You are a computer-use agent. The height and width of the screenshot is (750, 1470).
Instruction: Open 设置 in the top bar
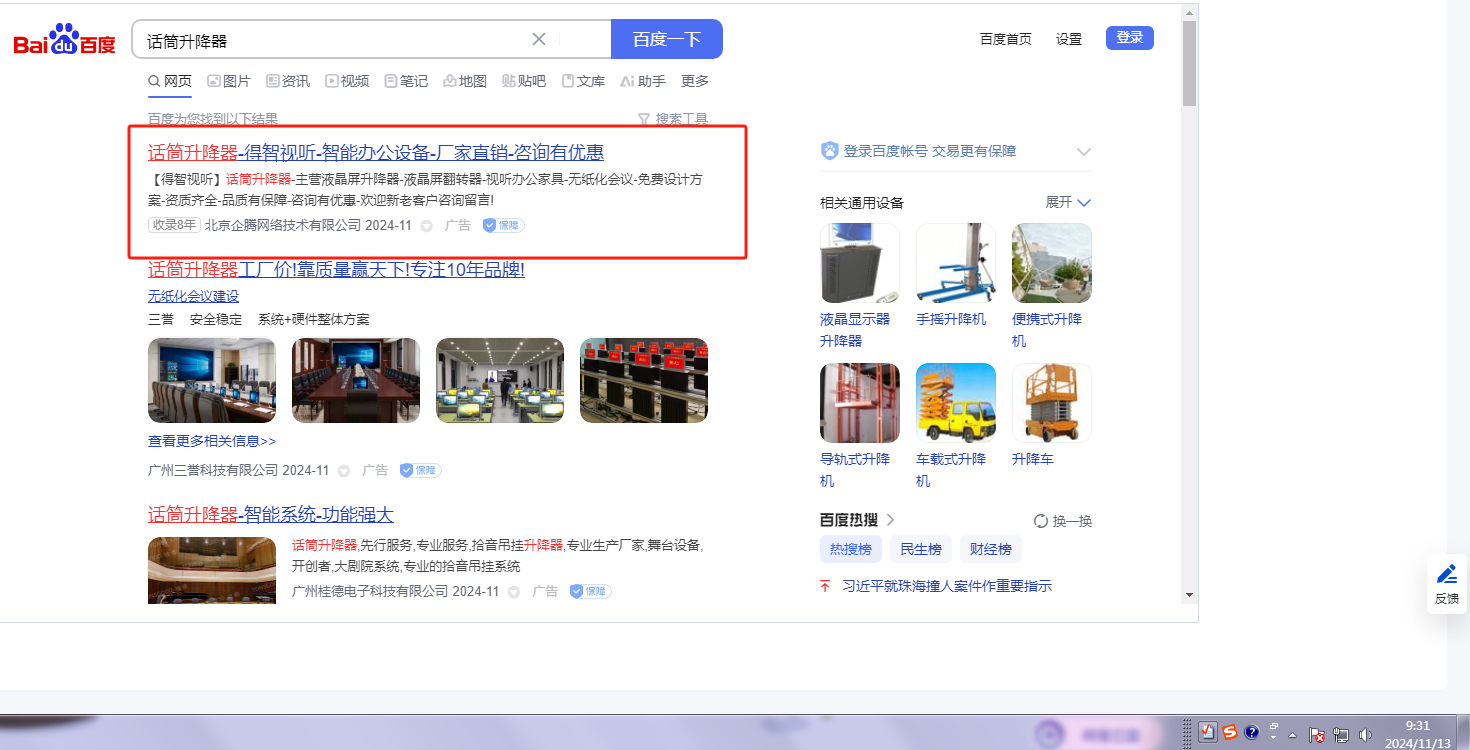(1069, 39)
